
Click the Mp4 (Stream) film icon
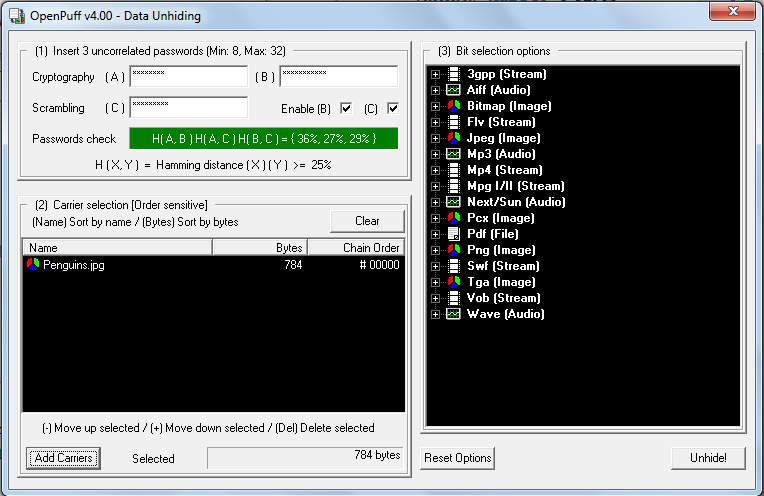[x=454, y=170]
